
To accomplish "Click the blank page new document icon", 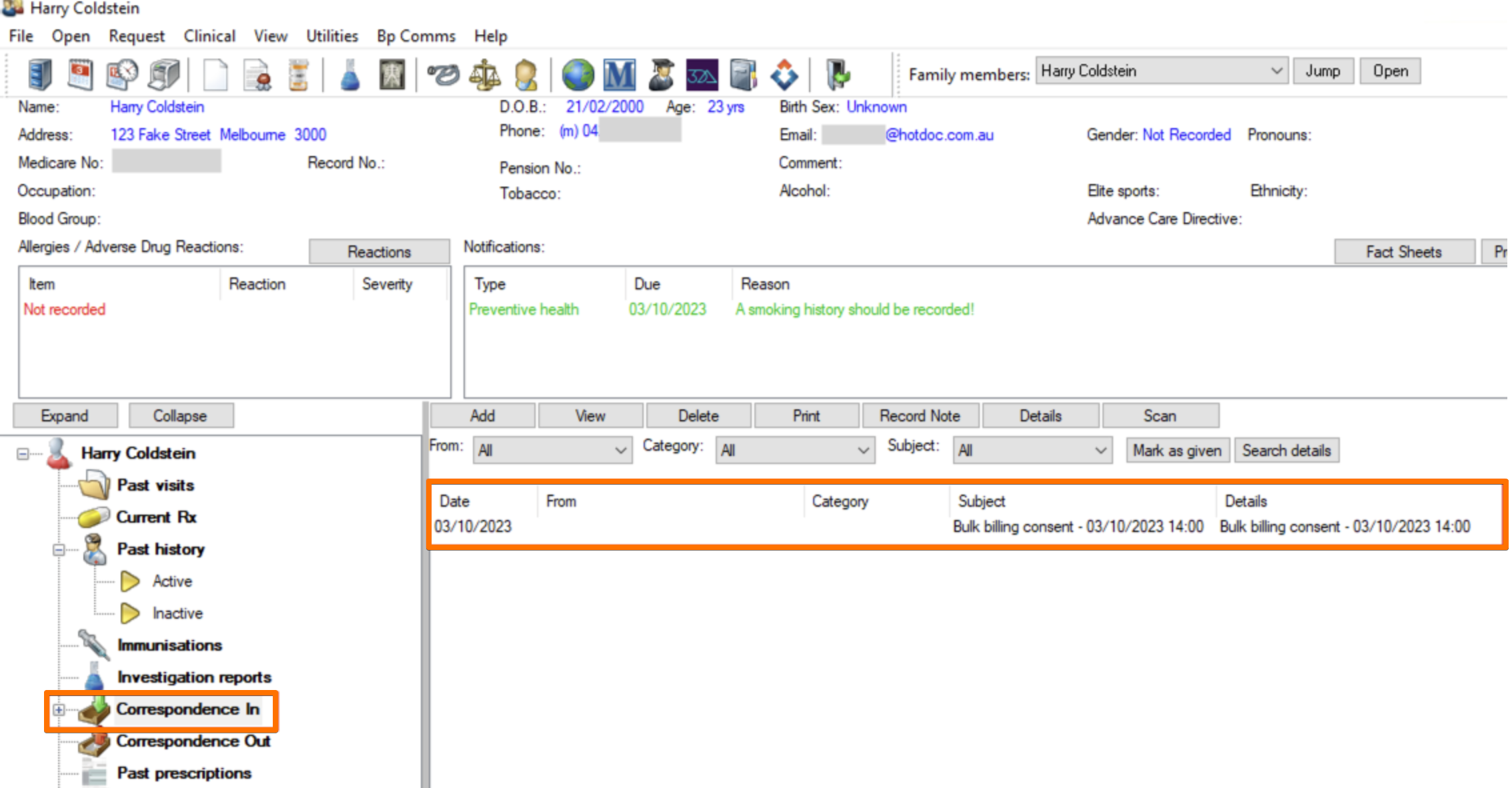I will coord(215,75).
